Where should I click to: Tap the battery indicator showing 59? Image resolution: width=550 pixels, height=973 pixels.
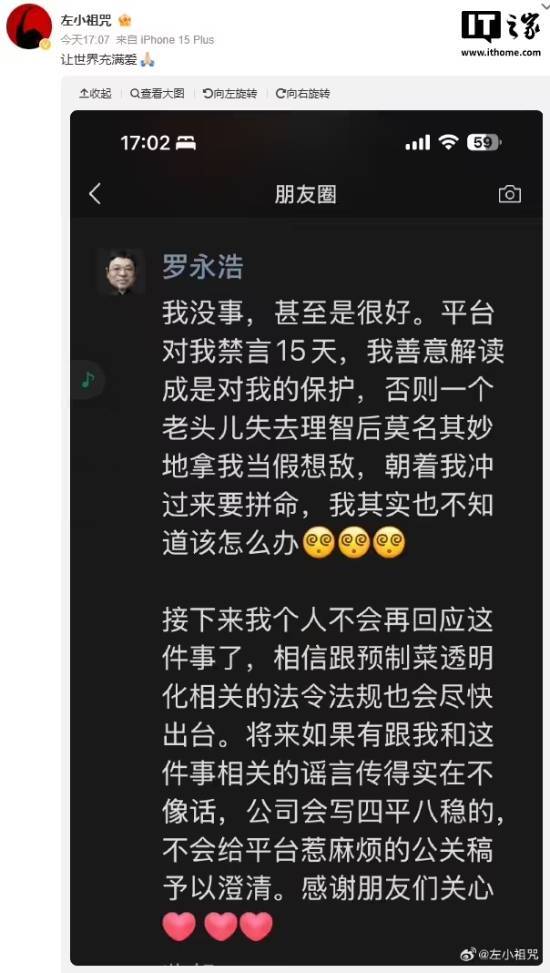click(x=484, y=143)
